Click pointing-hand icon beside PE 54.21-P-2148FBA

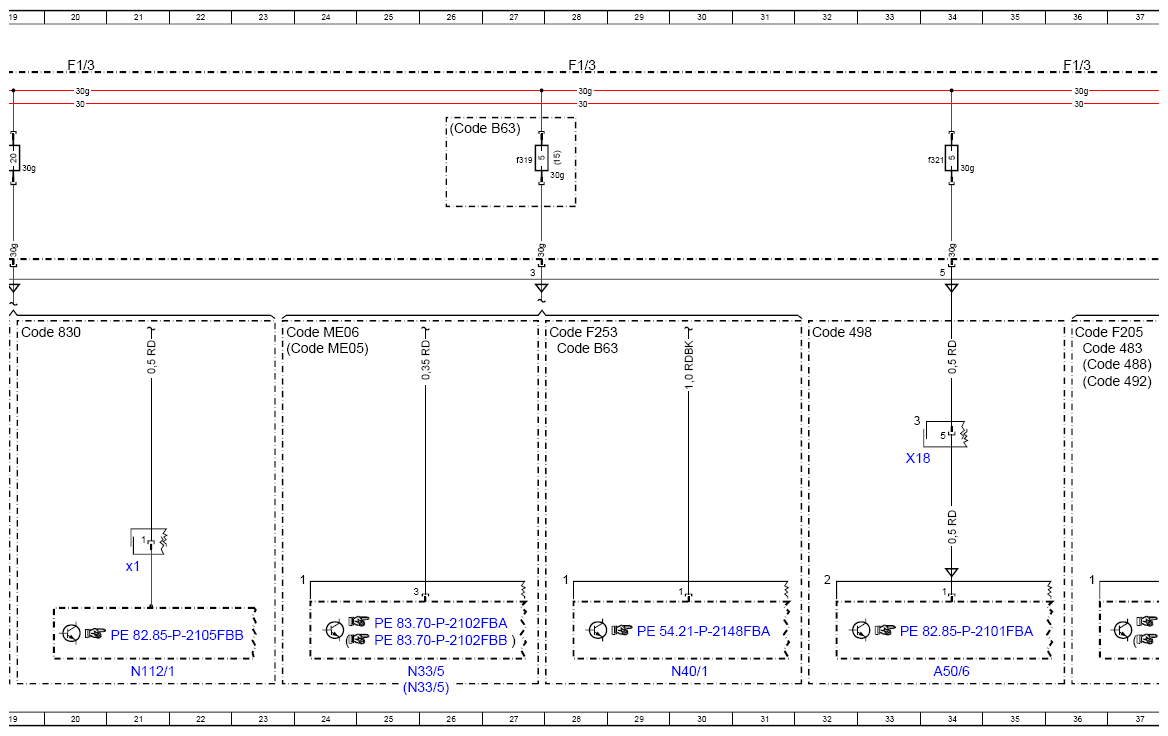click(621, 630)
